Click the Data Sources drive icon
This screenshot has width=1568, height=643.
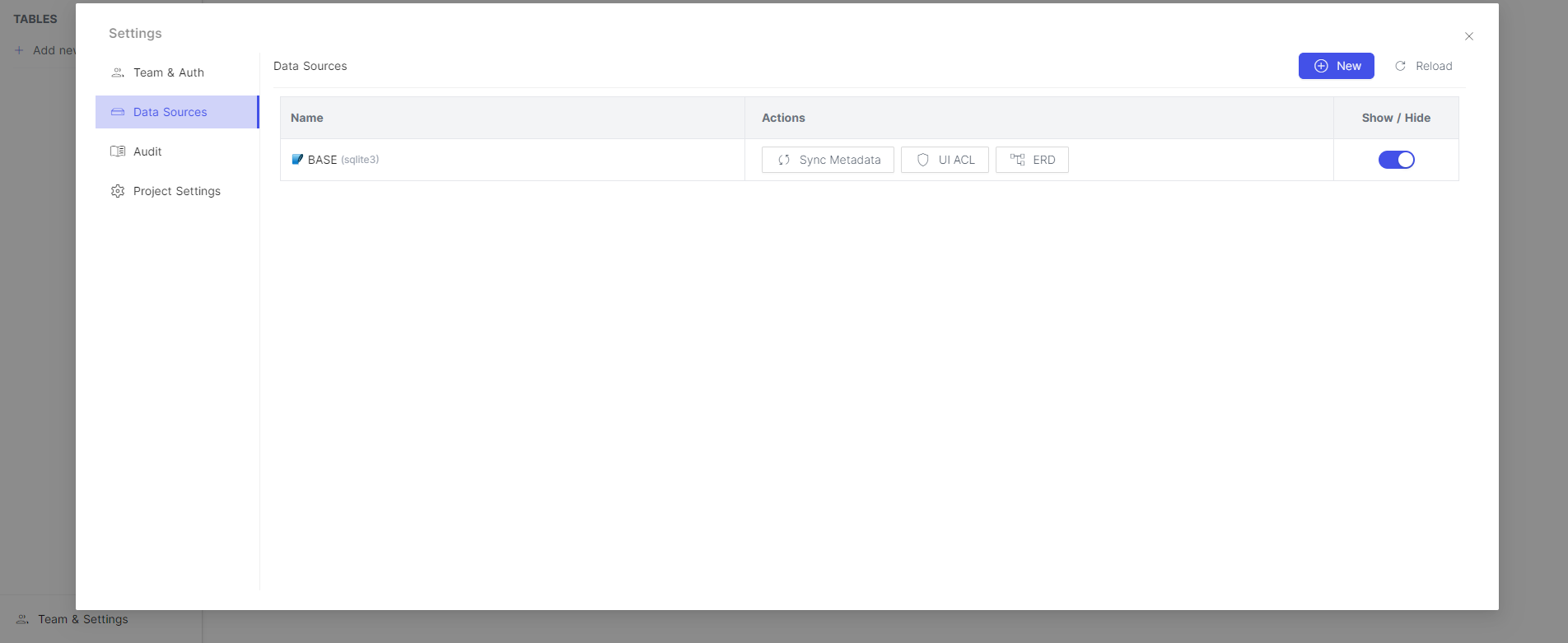click(118, 112)
